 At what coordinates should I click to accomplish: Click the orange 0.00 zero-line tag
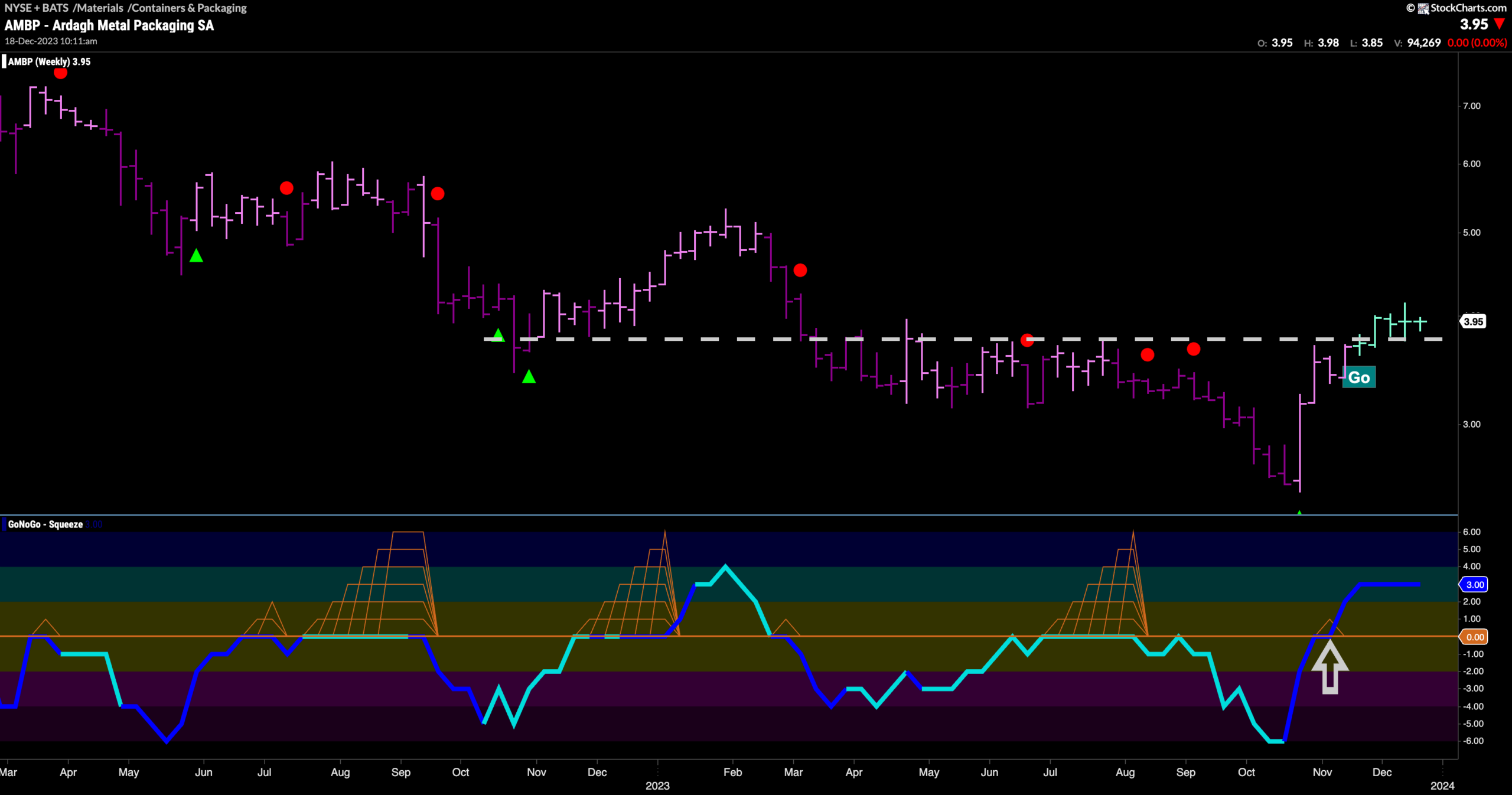pos(1474,637)
